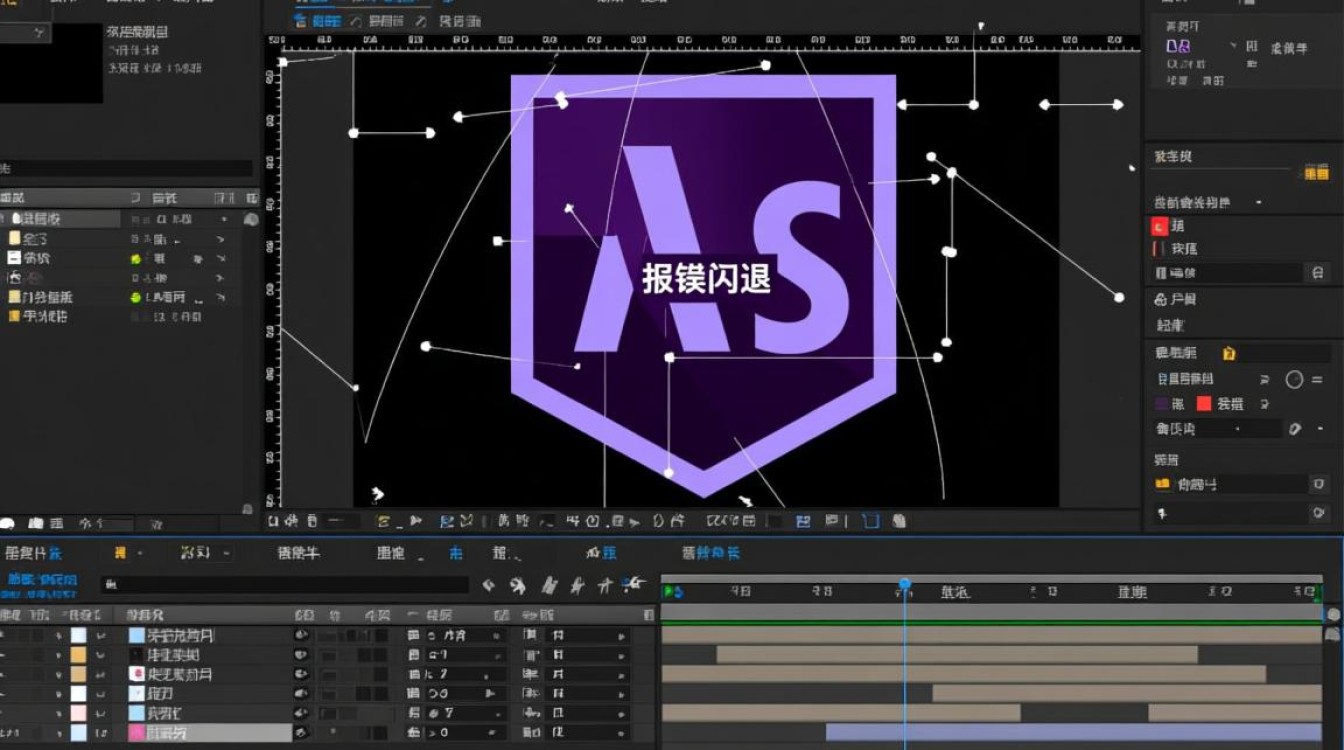Click the speech-bubble icon at the project panel's bottom left
The image size is (1344, 750).
coord(7,523)
